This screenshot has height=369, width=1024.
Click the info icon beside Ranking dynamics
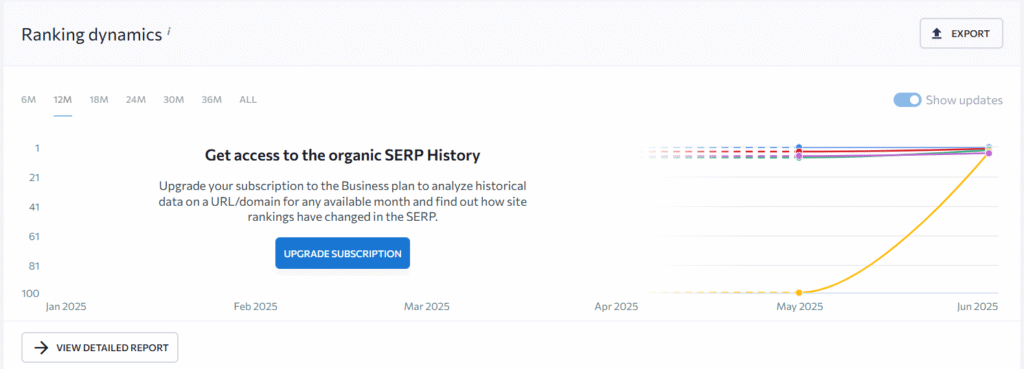coord(168,31)
